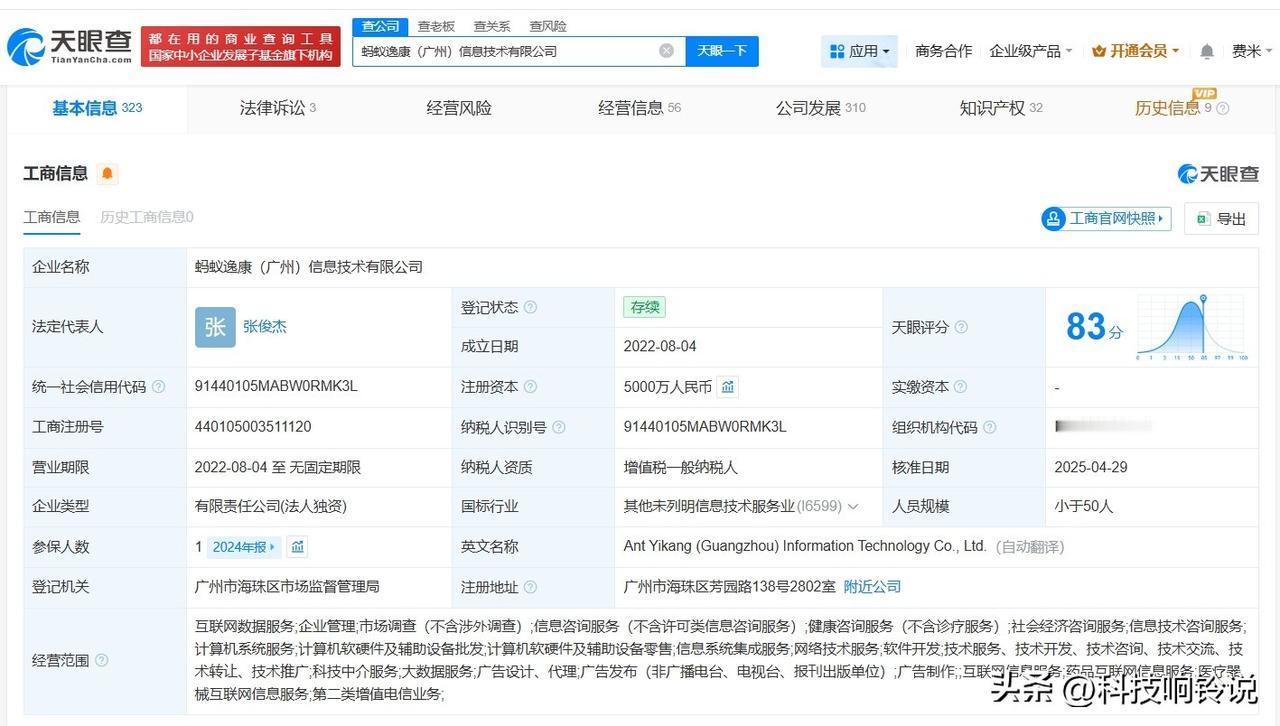Click help icon next to 组织机构代码
1280x726 pixels.
coord(989,427)
